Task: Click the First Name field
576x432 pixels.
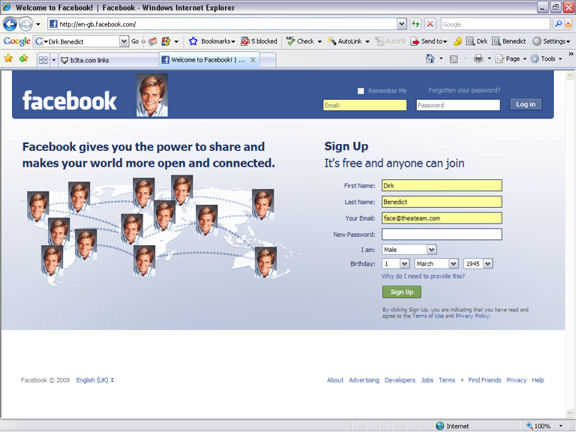Action: tap(442, 186)
